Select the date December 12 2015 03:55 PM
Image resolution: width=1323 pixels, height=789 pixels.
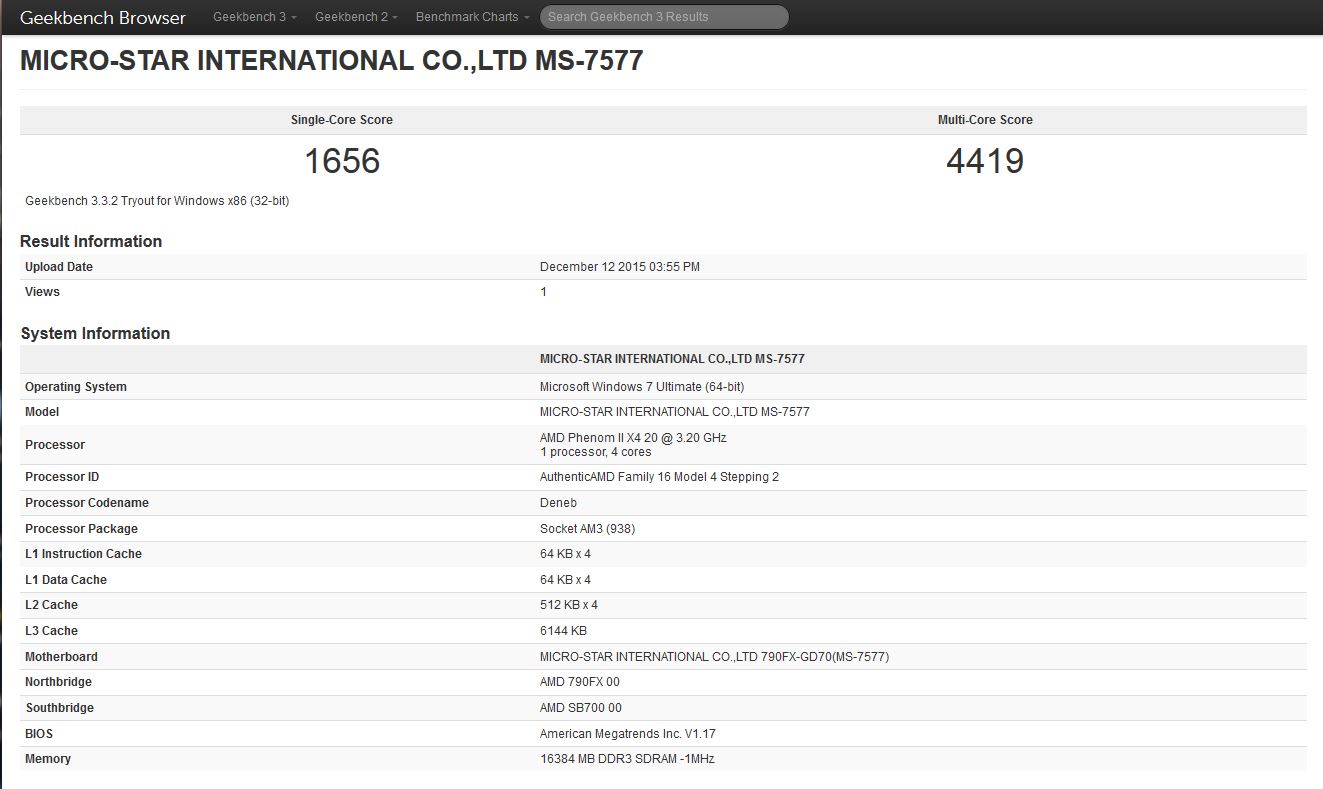(x=620, y=267)
